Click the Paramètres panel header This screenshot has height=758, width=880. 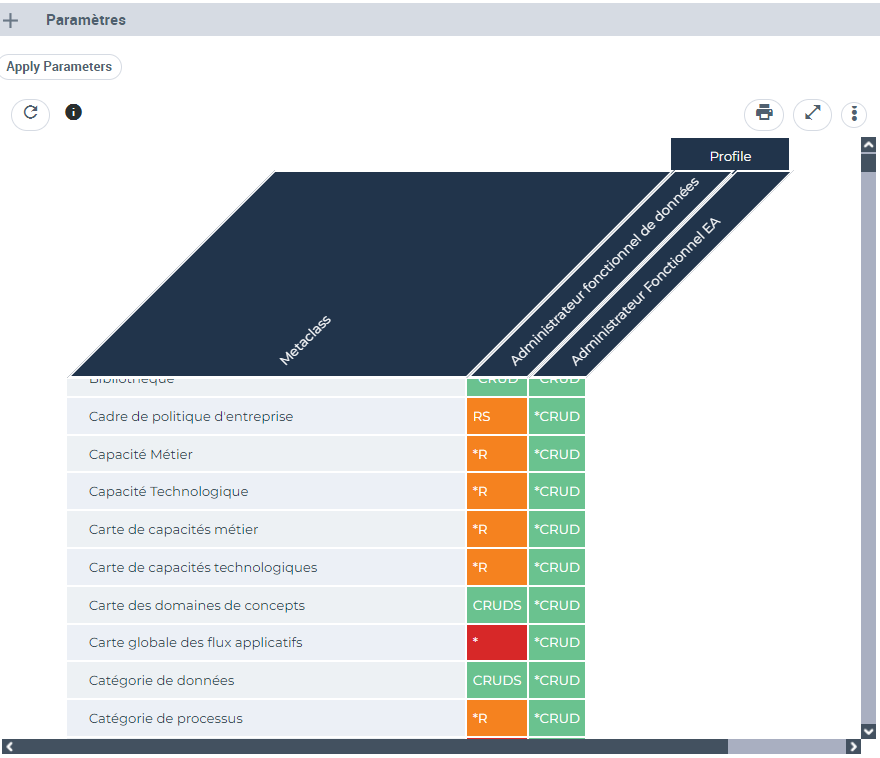coord(86,20)
